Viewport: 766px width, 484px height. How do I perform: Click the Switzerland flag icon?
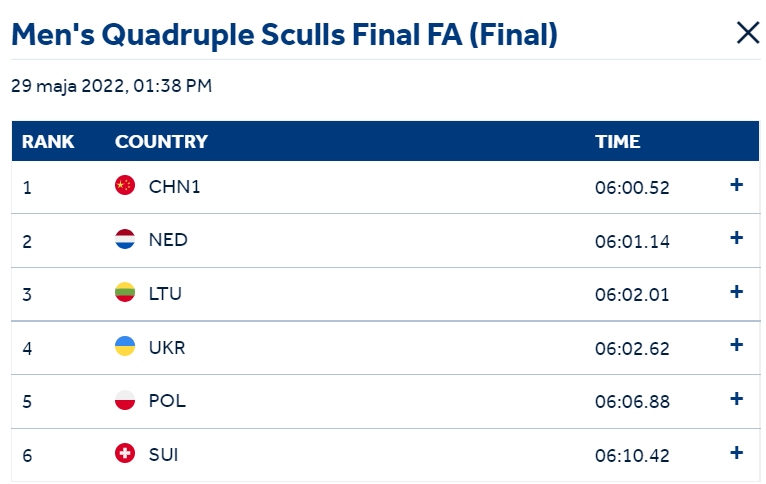coord(125,453)
